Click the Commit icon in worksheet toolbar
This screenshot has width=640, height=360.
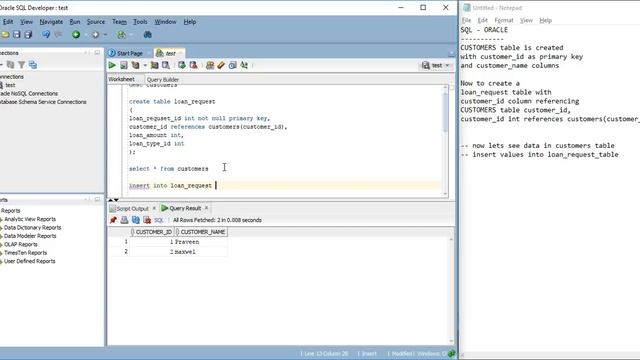pos(182,65)
